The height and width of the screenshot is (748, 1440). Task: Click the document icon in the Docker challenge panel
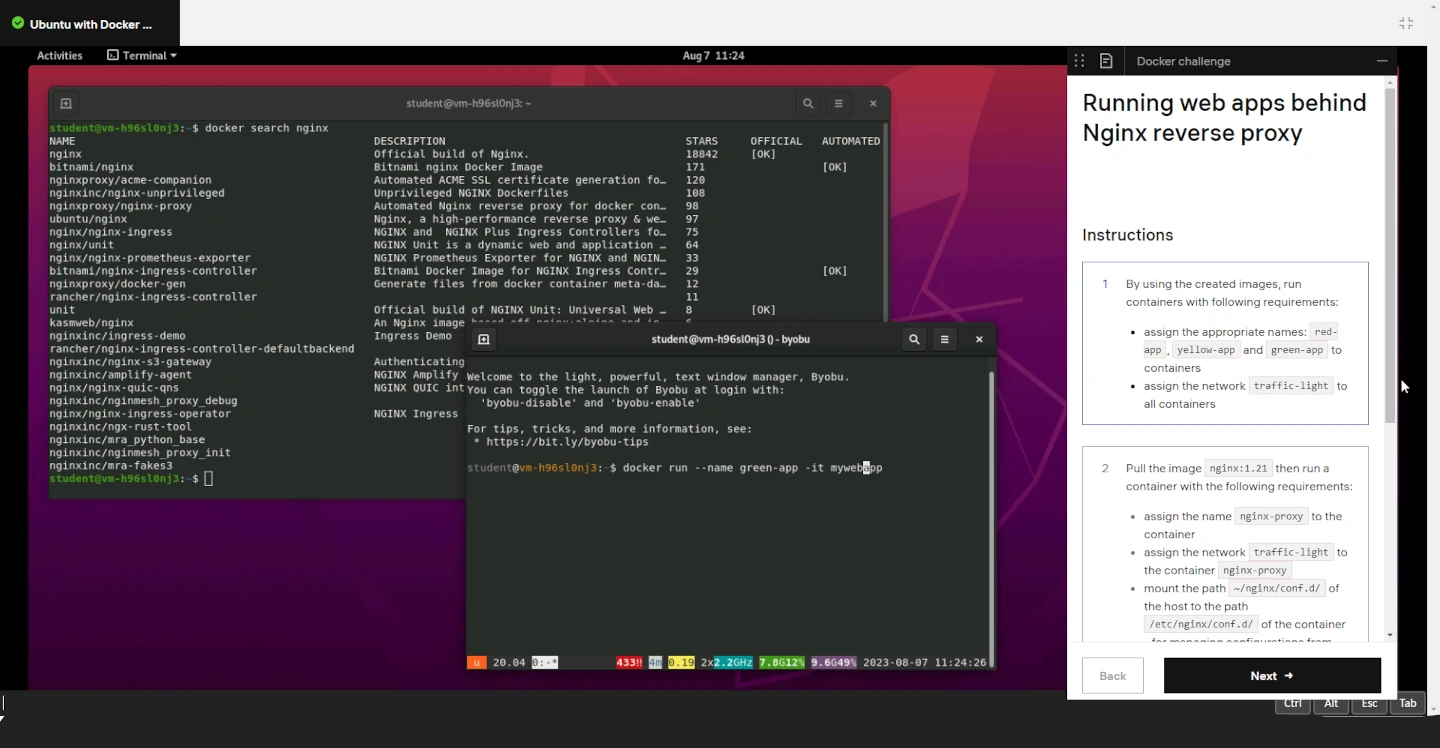[1108, 60]
